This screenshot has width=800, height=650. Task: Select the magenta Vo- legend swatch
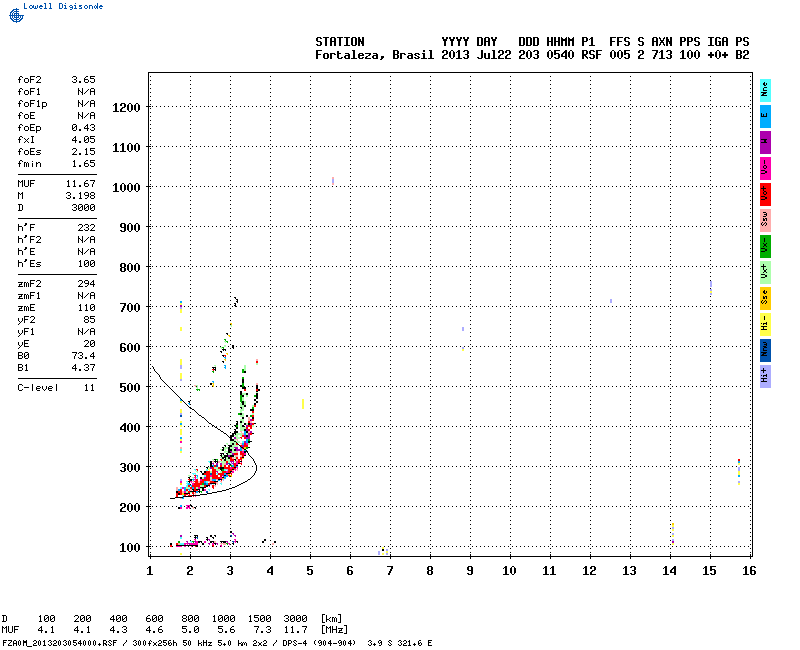(765, 168)
